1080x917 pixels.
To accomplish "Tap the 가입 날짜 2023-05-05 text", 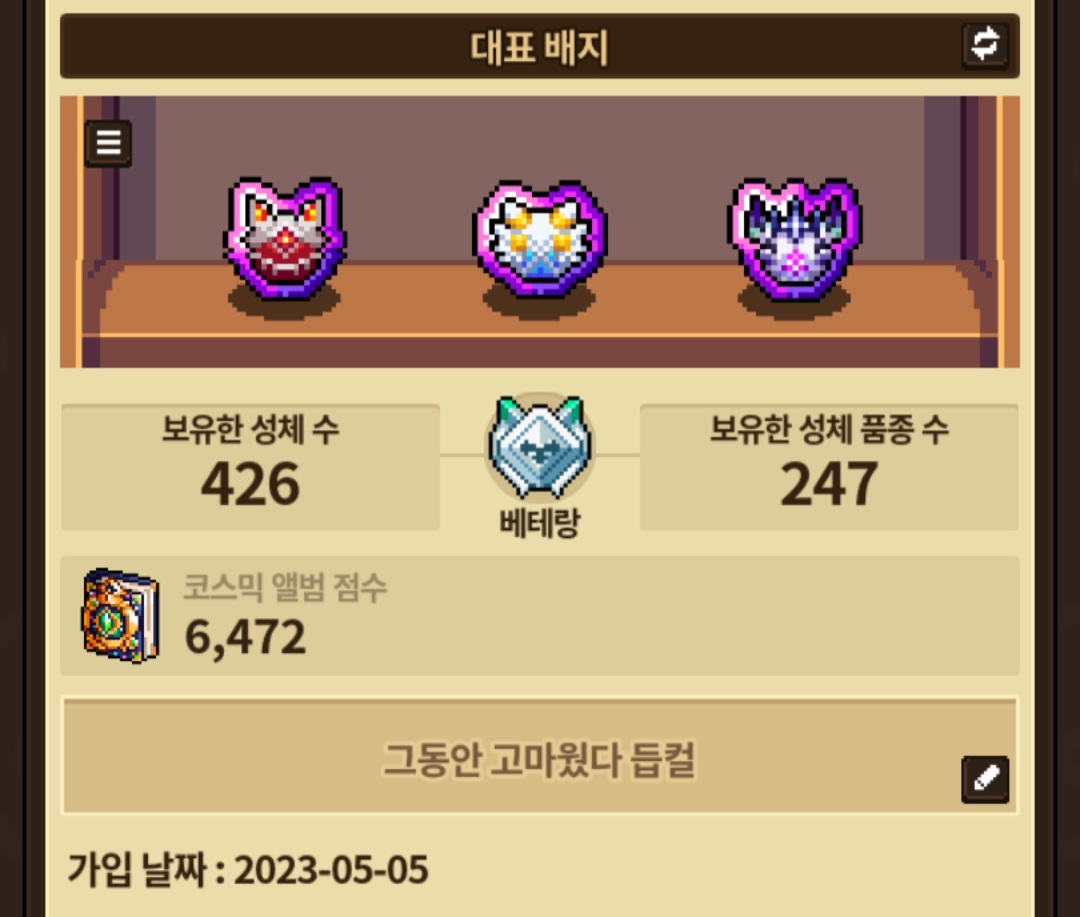I will click(x=248, y=869).
